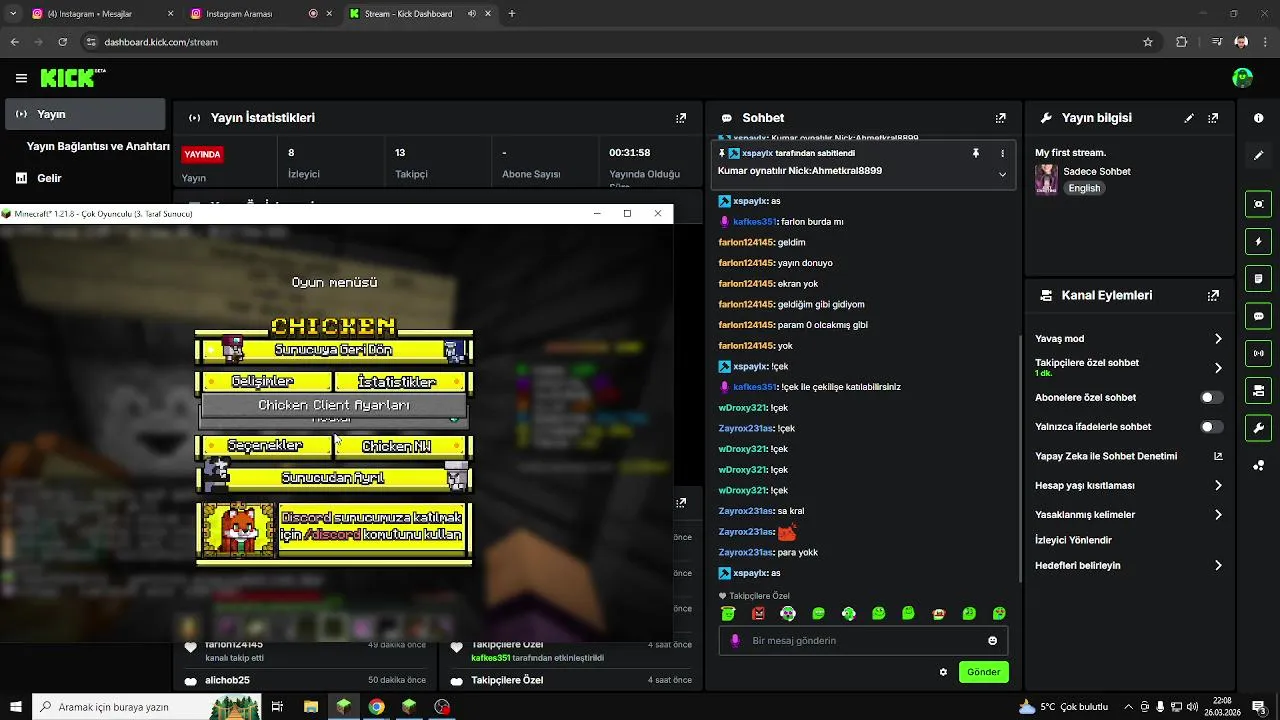Edit stream info with pencil icon in Yayın bilgisi
Screen dimensions: 1280x720
[x=1189, y=118]
